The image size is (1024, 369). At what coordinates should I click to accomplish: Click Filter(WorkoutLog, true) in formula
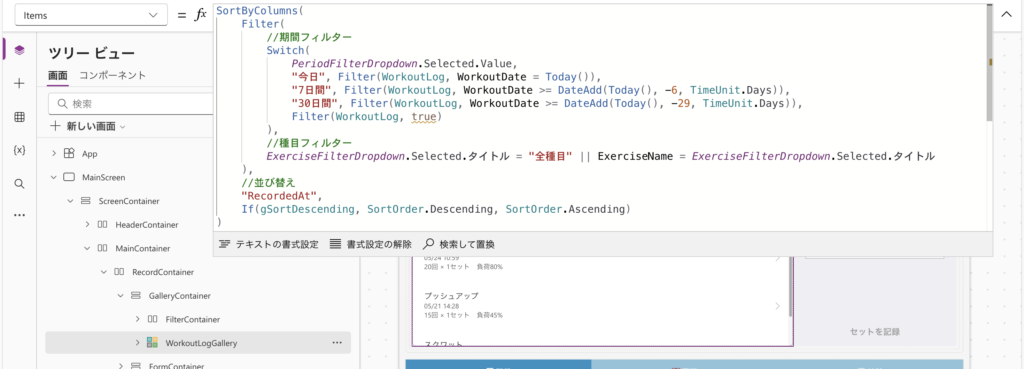(x=367, y=117)
